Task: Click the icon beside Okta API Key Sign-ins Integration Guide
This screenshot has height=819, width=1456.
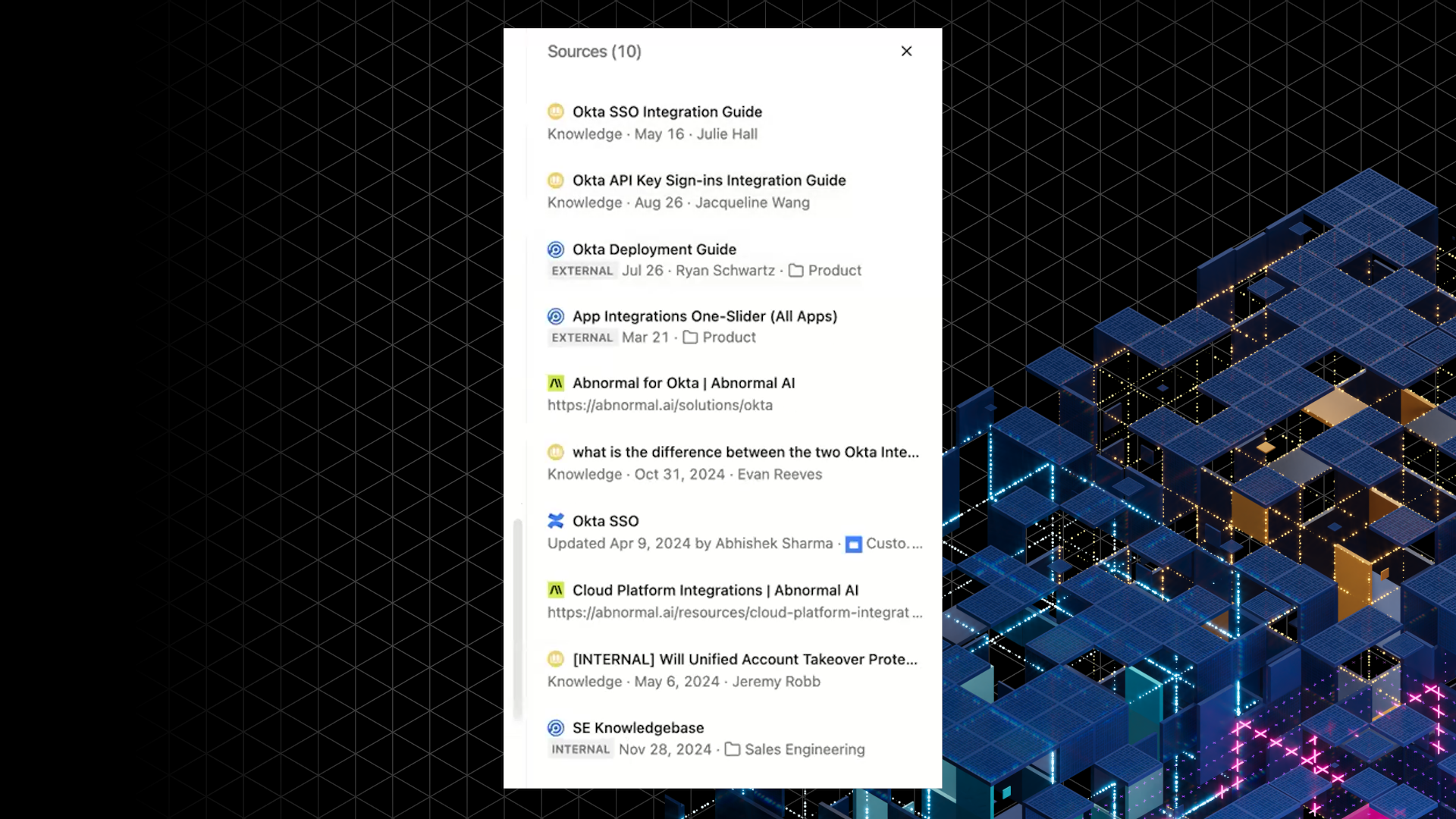Action: pyautogui.click(x=556, y=180)
